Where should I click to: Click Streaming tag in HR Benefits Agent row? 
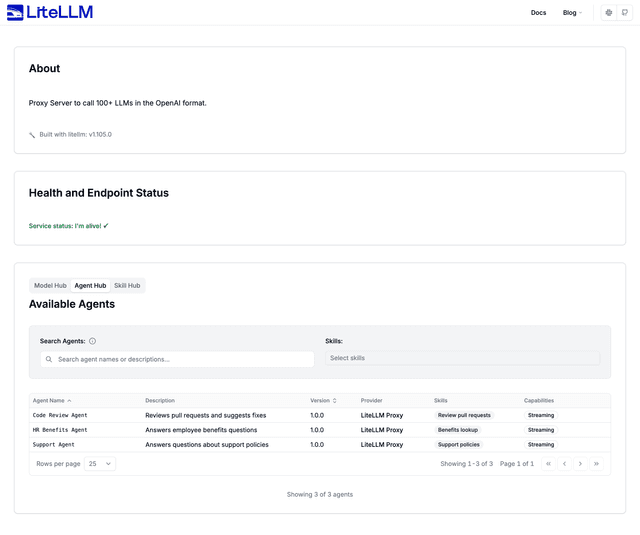[x=541, y=430]
